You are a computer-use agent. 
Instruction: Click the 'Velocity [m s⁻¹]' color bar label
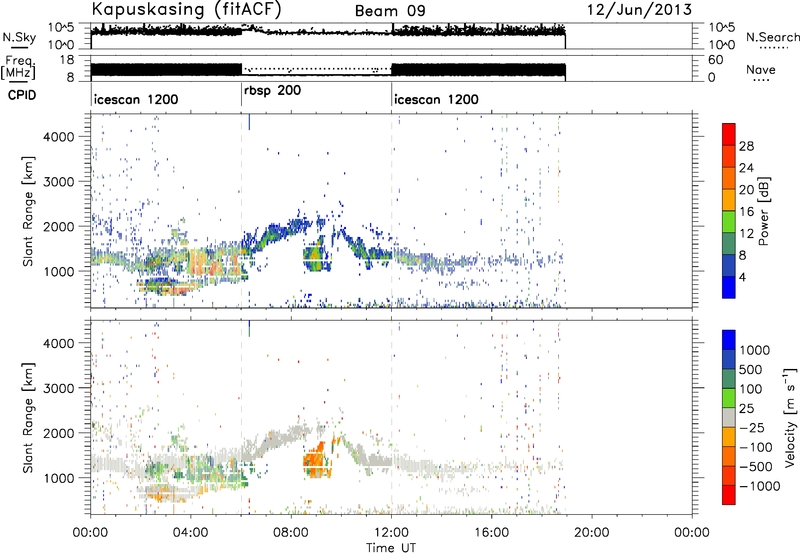[790, 417]
